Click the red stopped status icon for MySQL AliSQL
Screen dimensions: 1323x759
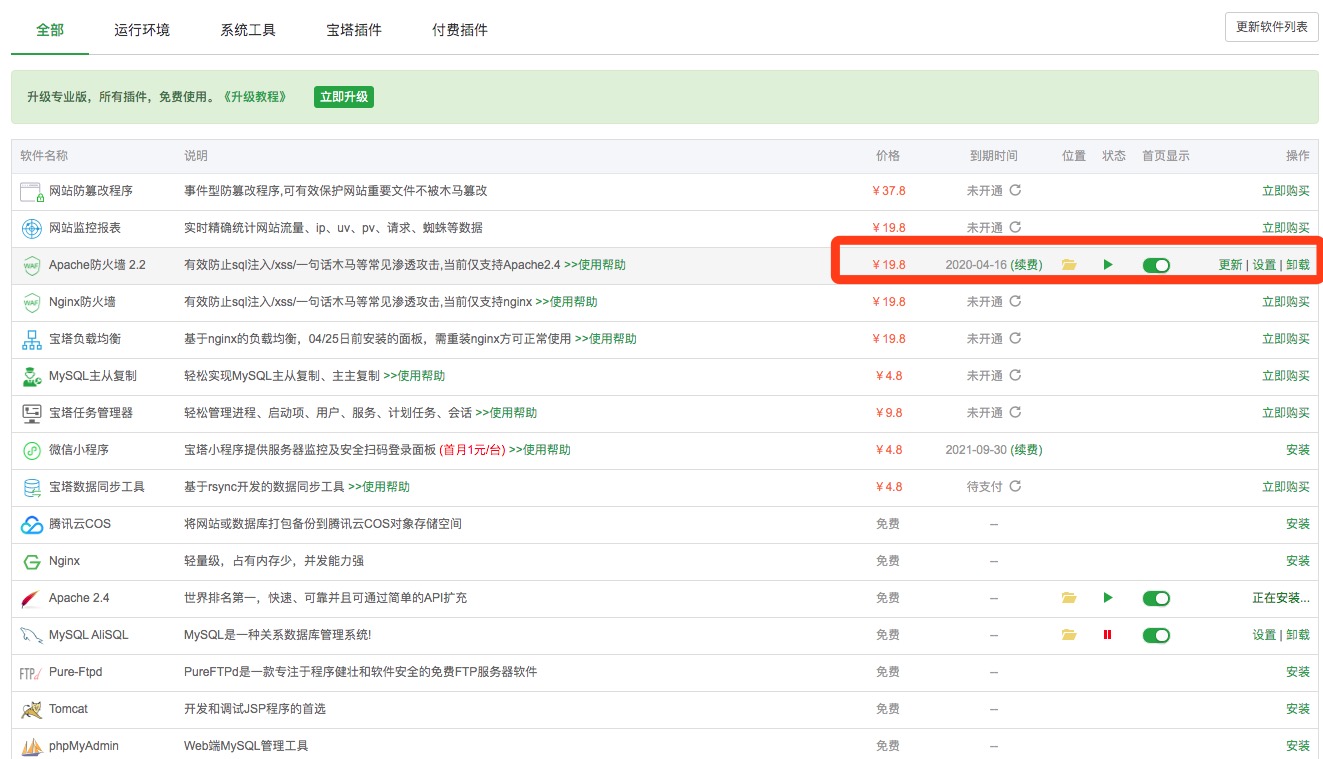[1107, 635]
